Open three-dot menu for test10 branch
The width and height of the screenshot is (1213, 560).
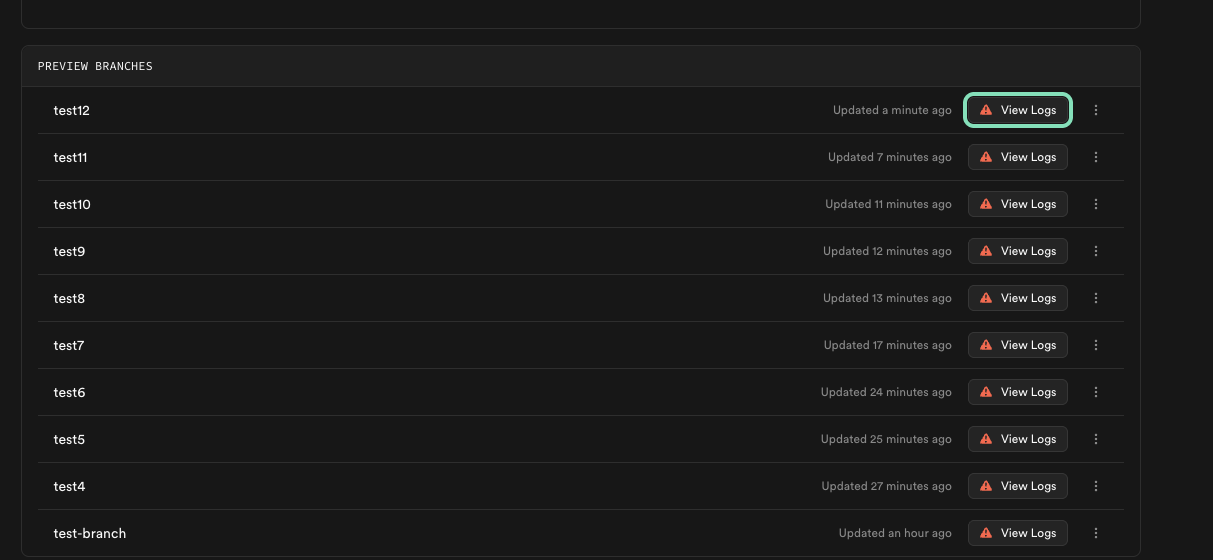coord(1096,204)
